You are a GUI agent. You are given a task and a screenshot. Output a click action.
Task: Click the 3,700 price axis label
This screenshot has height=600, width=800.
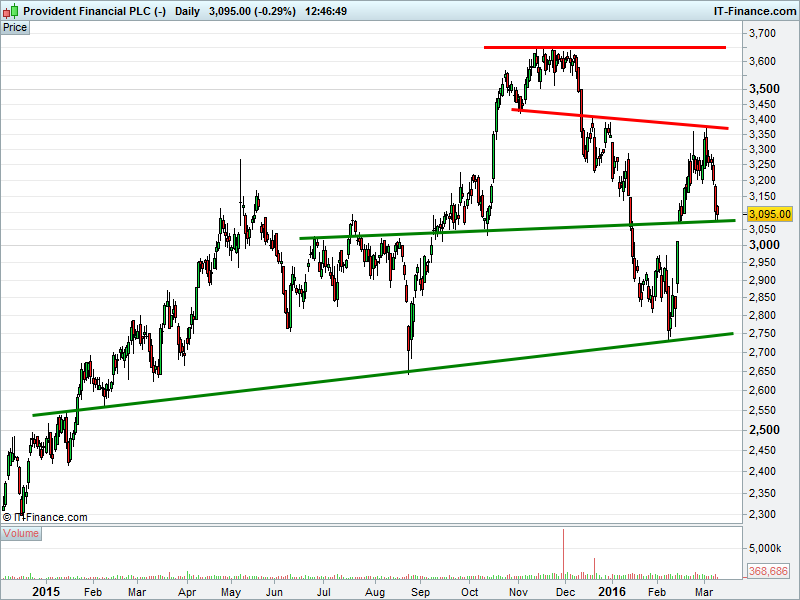(762, 33)
